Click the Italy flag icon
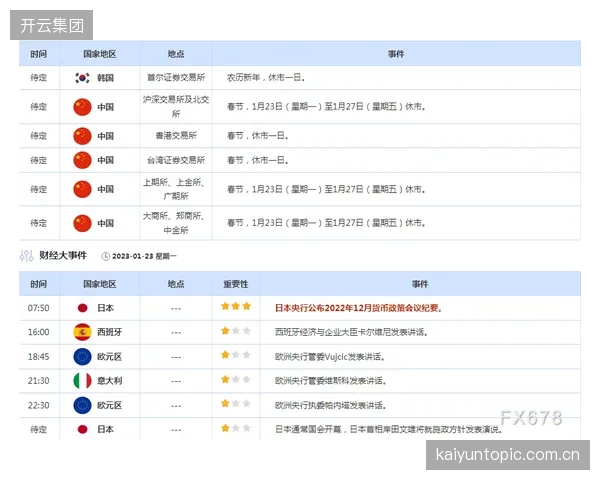This screenshot has height=480, width=600. [x=82, y=380]
